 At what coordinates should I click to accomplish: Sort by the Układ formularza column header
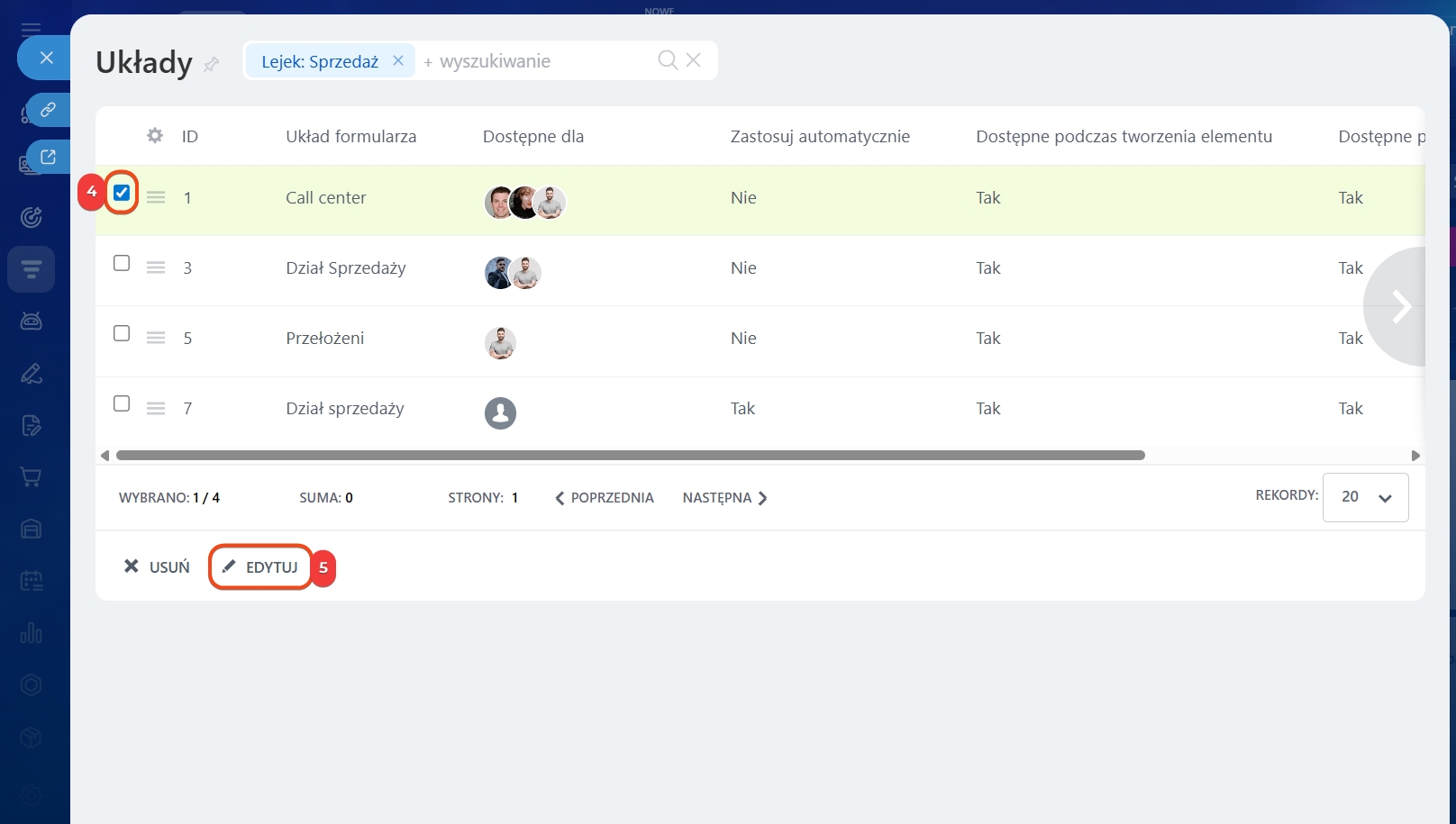coord(350,136)
